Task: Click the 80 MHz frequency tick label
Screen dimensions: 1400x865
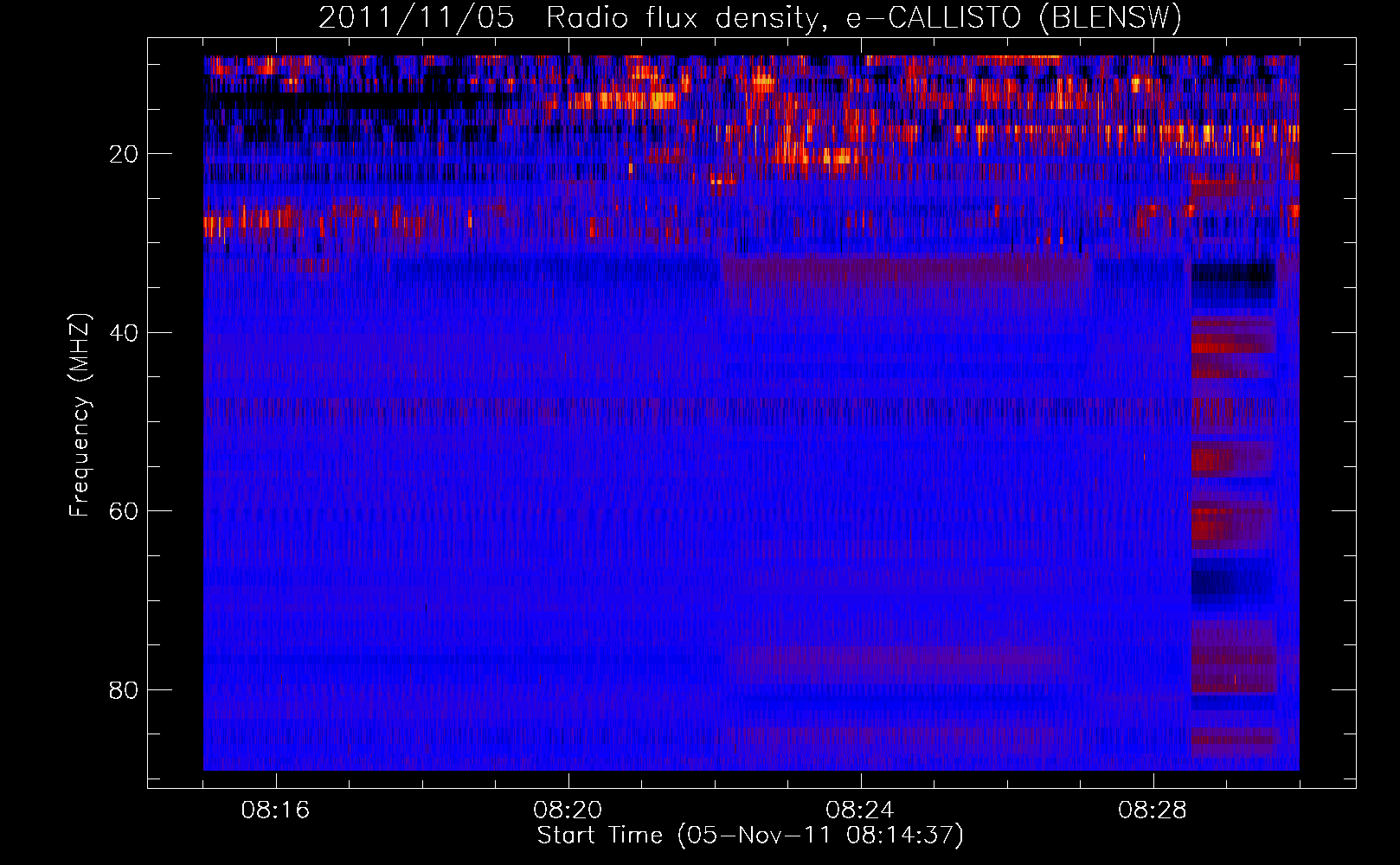Action: pos(125,690)
